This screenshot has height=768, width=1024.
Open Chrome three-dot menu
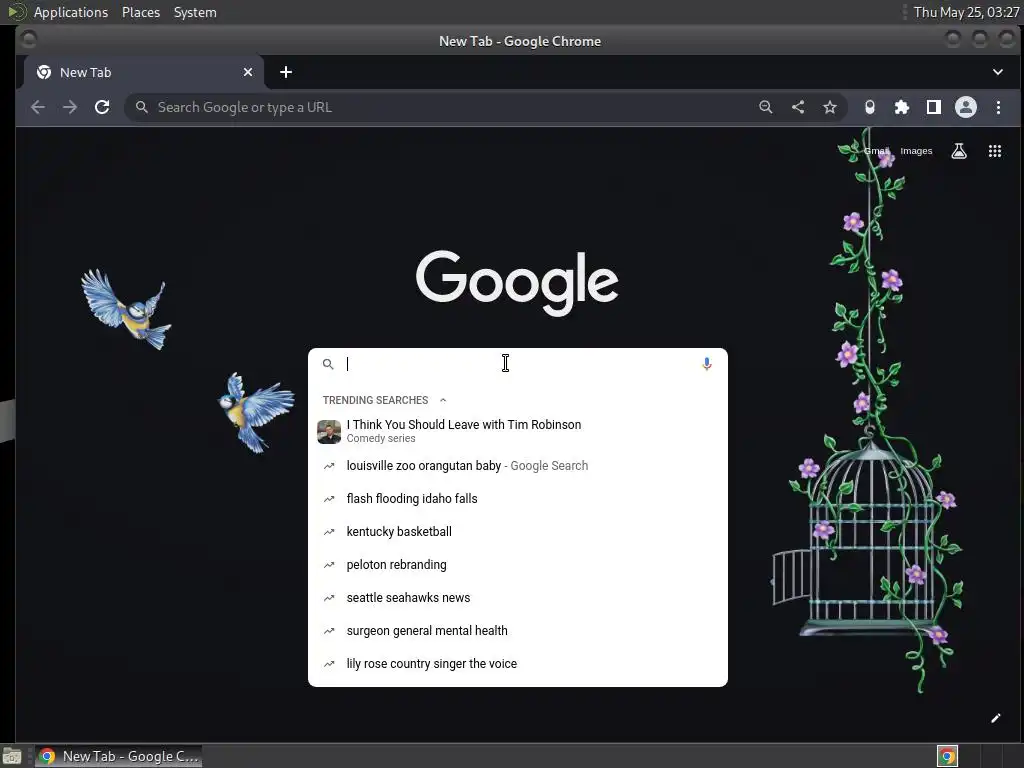pos(998,107)
